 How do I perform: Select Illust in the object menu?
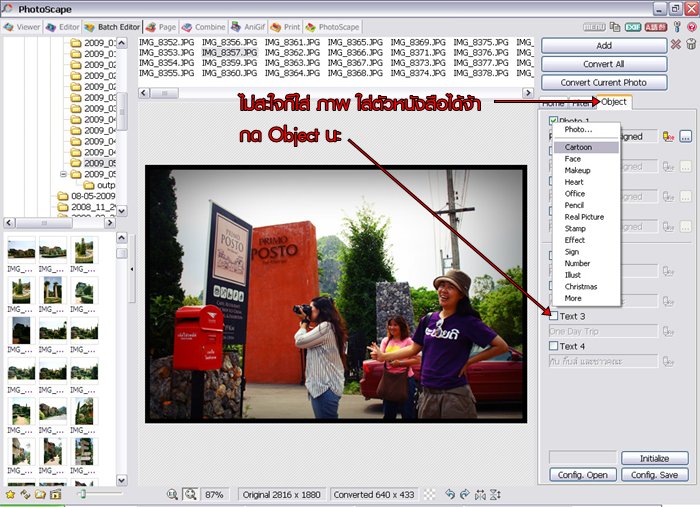586,275
